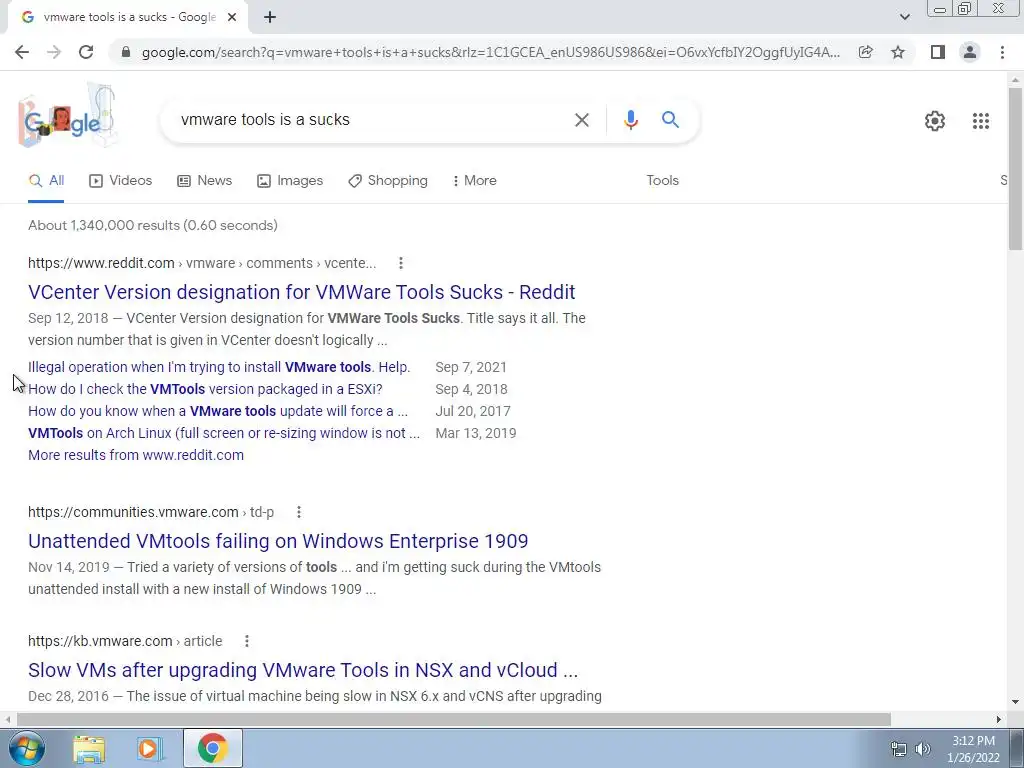Launch Windows Media Player from taskbar
Image resolution: width=1024 pixels, height=768 pixels.
[150, 749]
